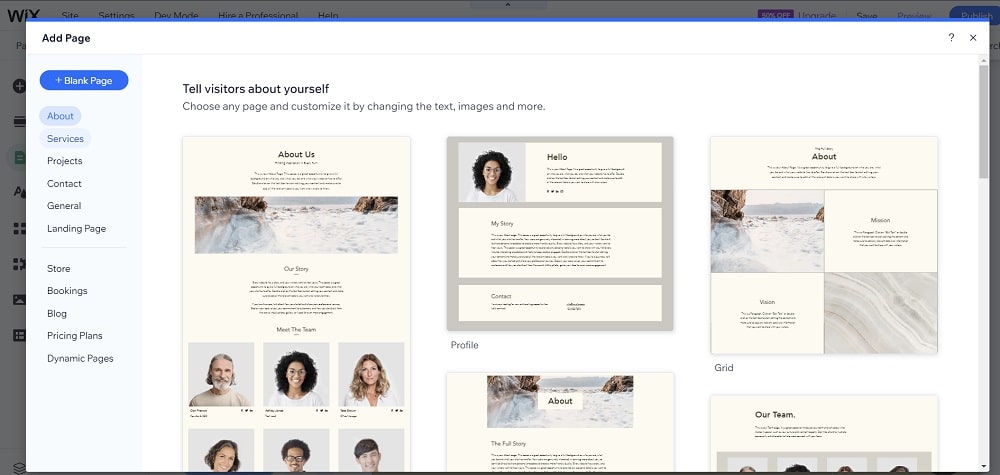Image resolution: width=1000 pixels, height=475 pixels.
Task: Pick the Profile page template
Action: (560, 233)
